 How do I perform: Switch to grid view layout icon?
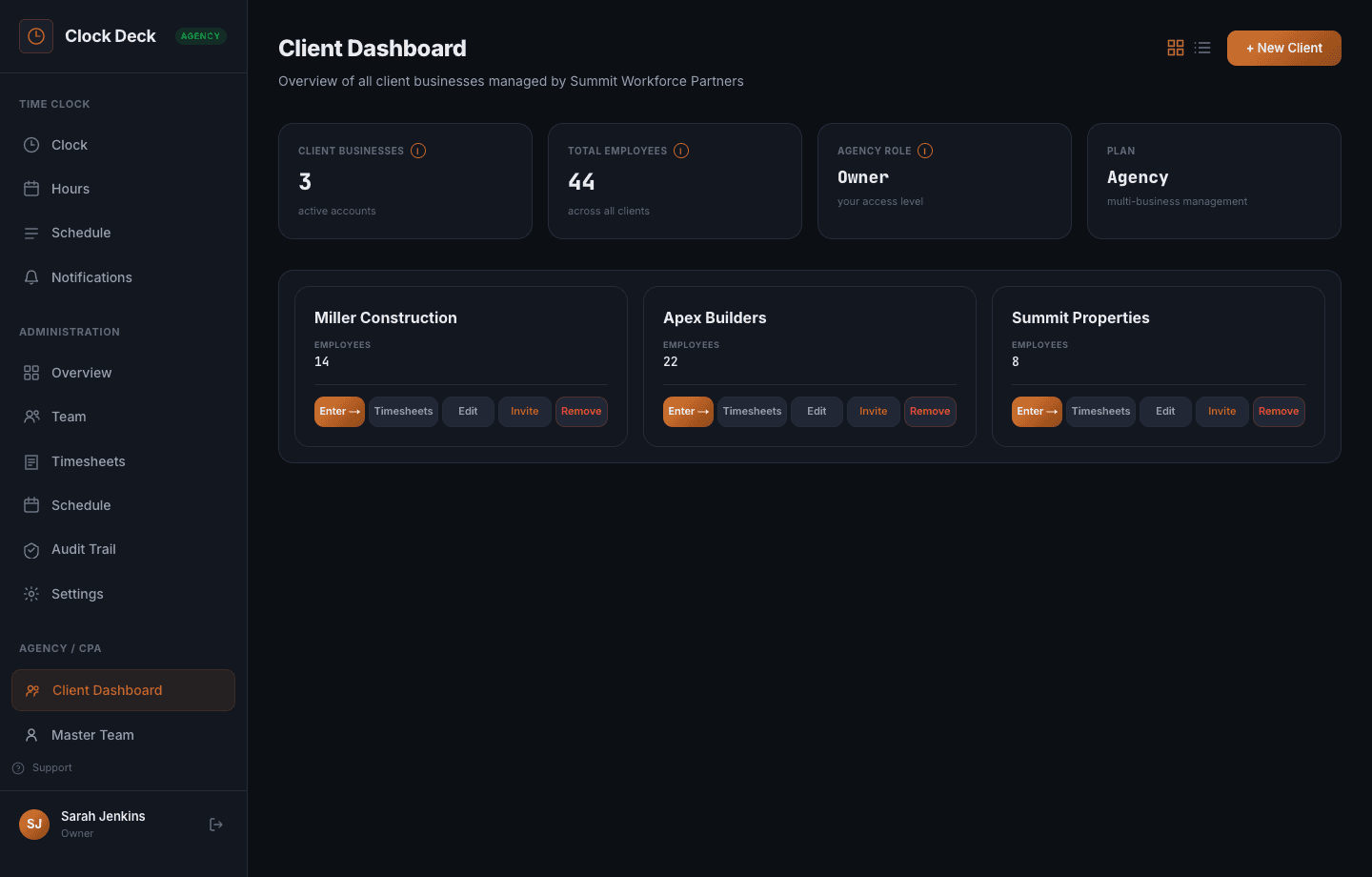1176,48
